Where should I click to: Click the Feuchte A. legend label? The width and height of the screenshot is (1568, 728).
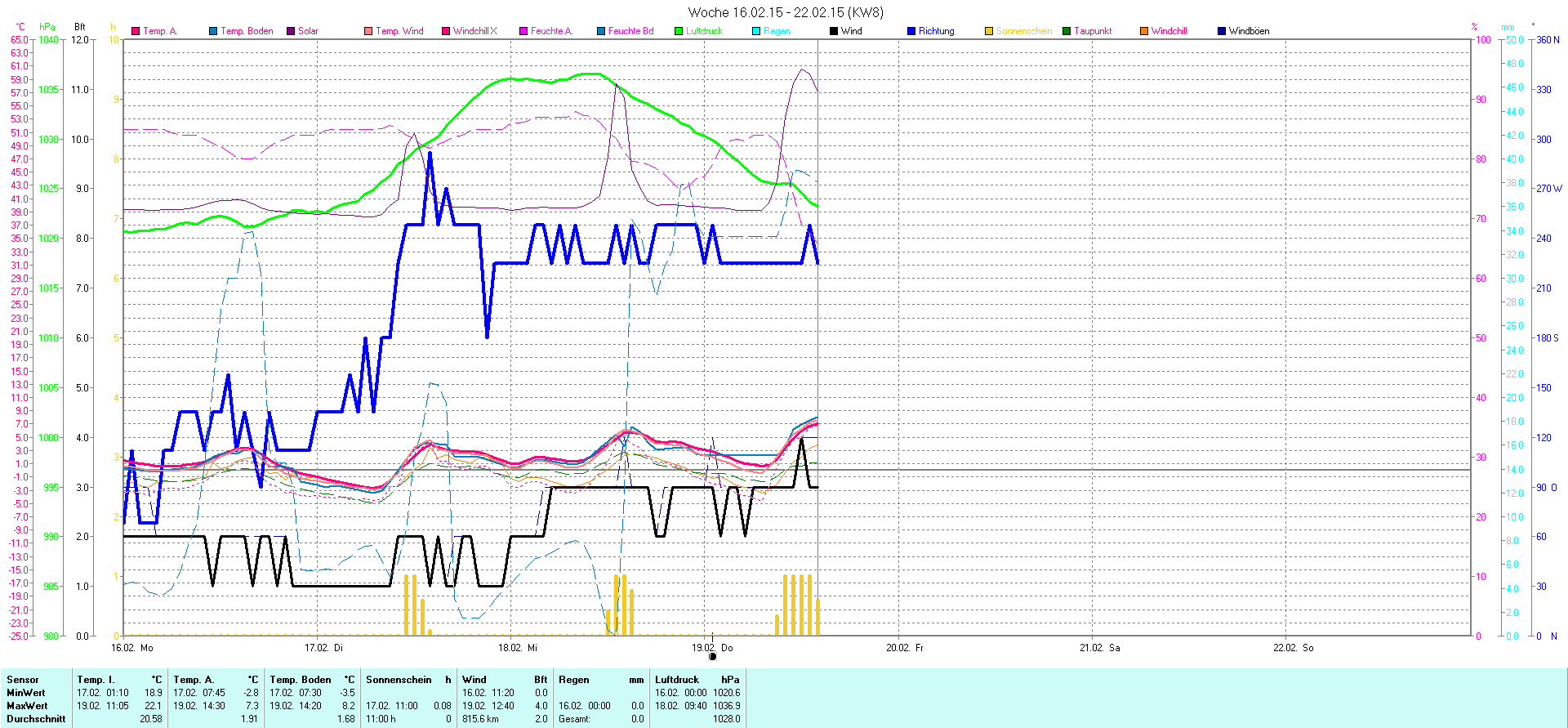coord(551,31)
